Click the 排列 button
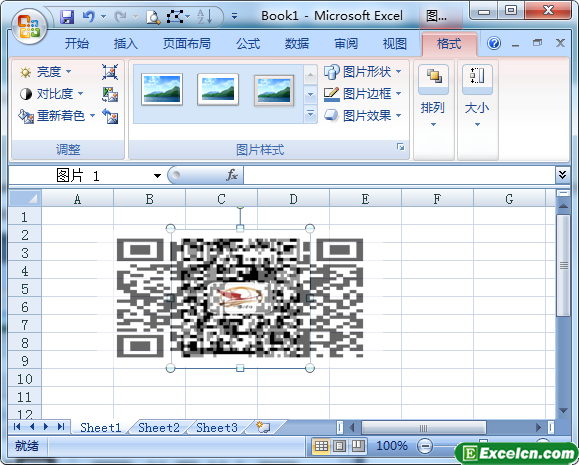The width and height of the screenshot is (579, 465). [433, 97]
